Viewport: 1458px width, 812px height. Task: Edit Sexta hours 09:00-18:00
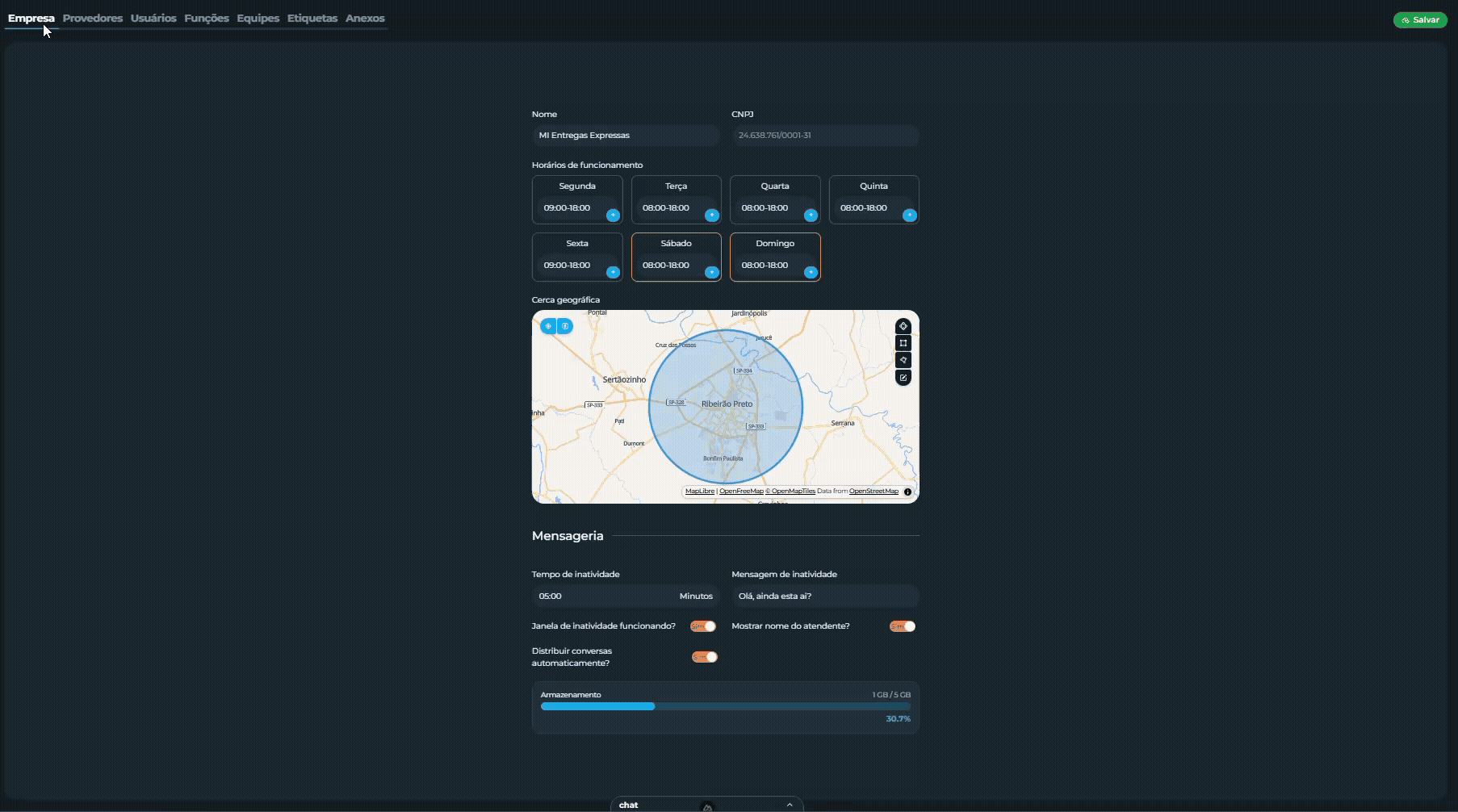point(568,265)
